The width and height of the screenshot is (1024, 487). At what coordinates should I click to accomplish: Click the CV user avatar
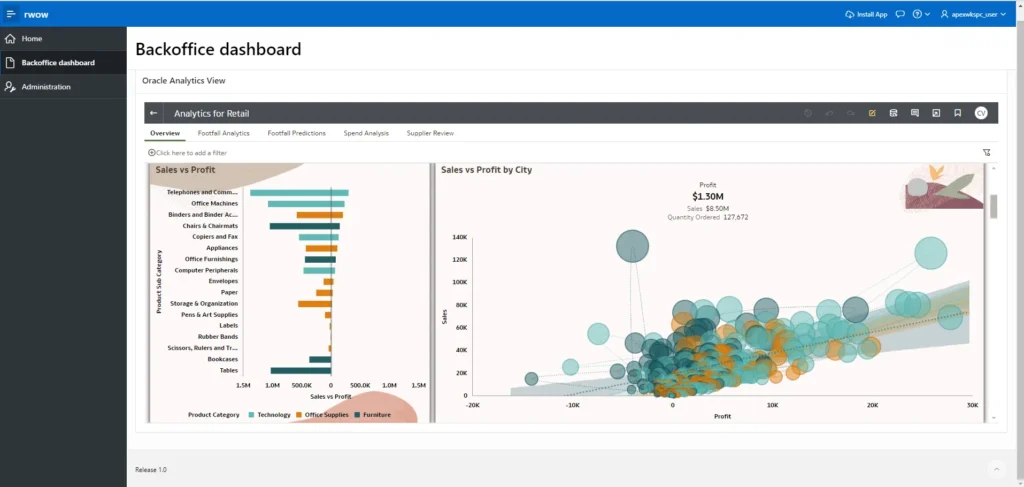point(981,113)
